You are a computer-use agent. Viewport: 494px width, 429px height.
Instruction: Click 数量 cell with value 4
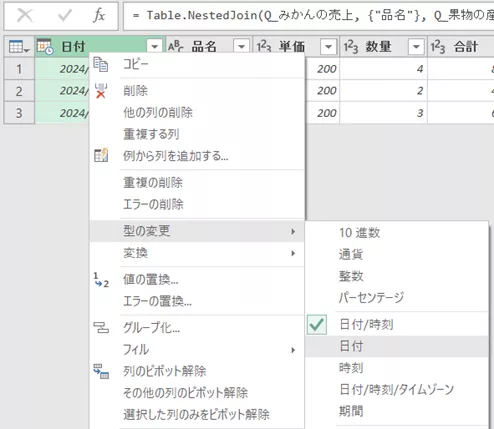(x=383, y=69)
